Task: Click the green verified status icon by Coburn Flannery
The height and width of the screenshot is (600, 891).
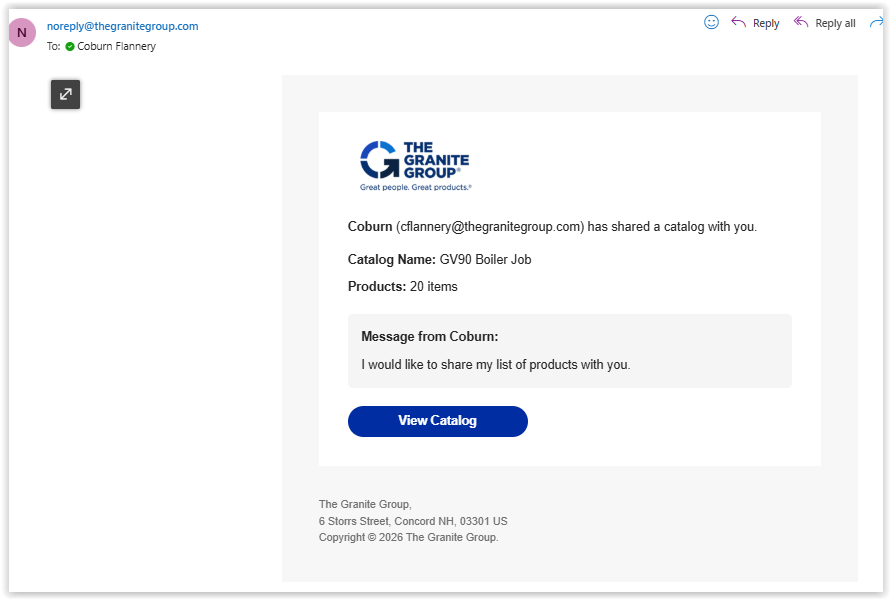Action: pos(70,47)
